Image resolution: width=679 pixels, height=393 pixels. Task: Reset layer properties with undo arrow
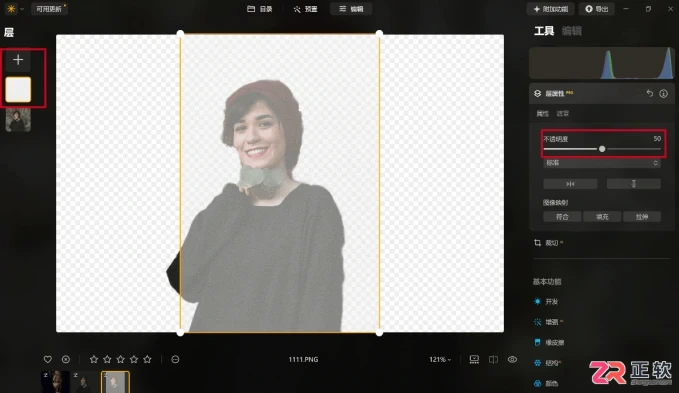click(650, 93)
